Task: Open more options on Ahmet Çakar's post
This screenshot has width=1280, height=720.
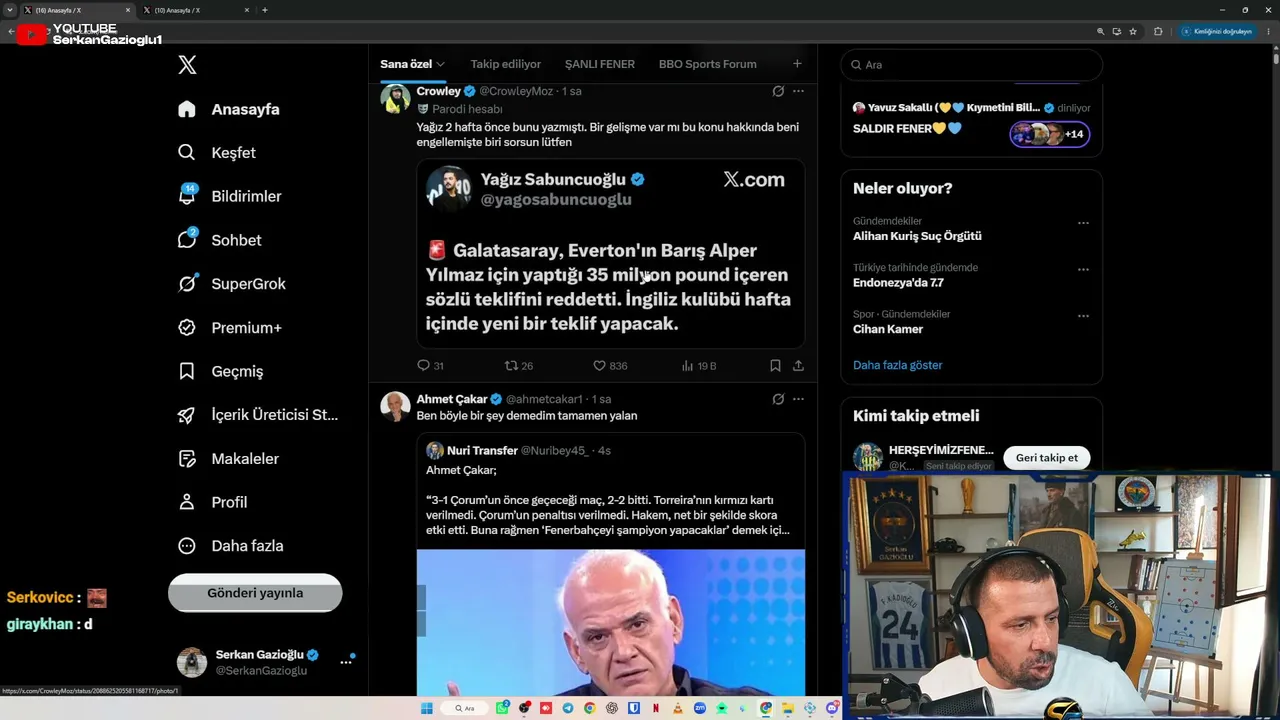Action: tap(798, 399)
